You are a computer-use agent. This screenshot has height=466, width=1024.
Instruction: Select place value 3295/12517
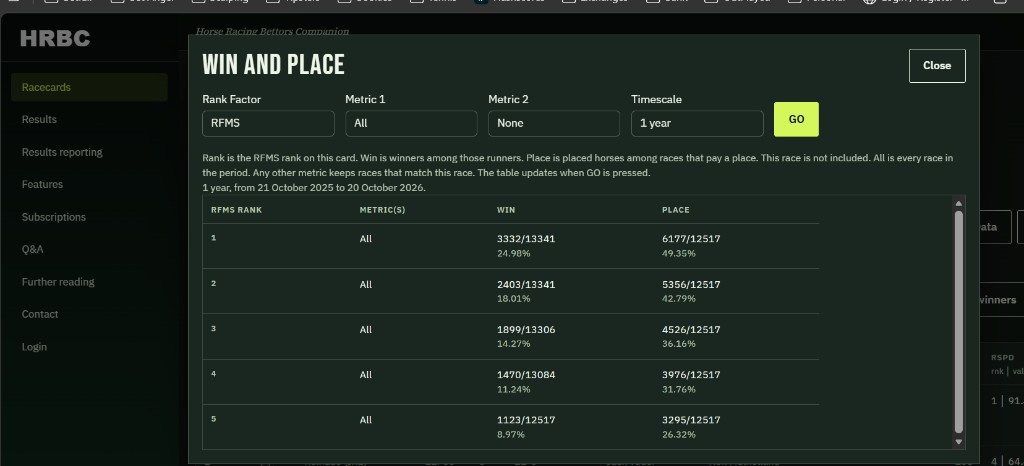691,420
